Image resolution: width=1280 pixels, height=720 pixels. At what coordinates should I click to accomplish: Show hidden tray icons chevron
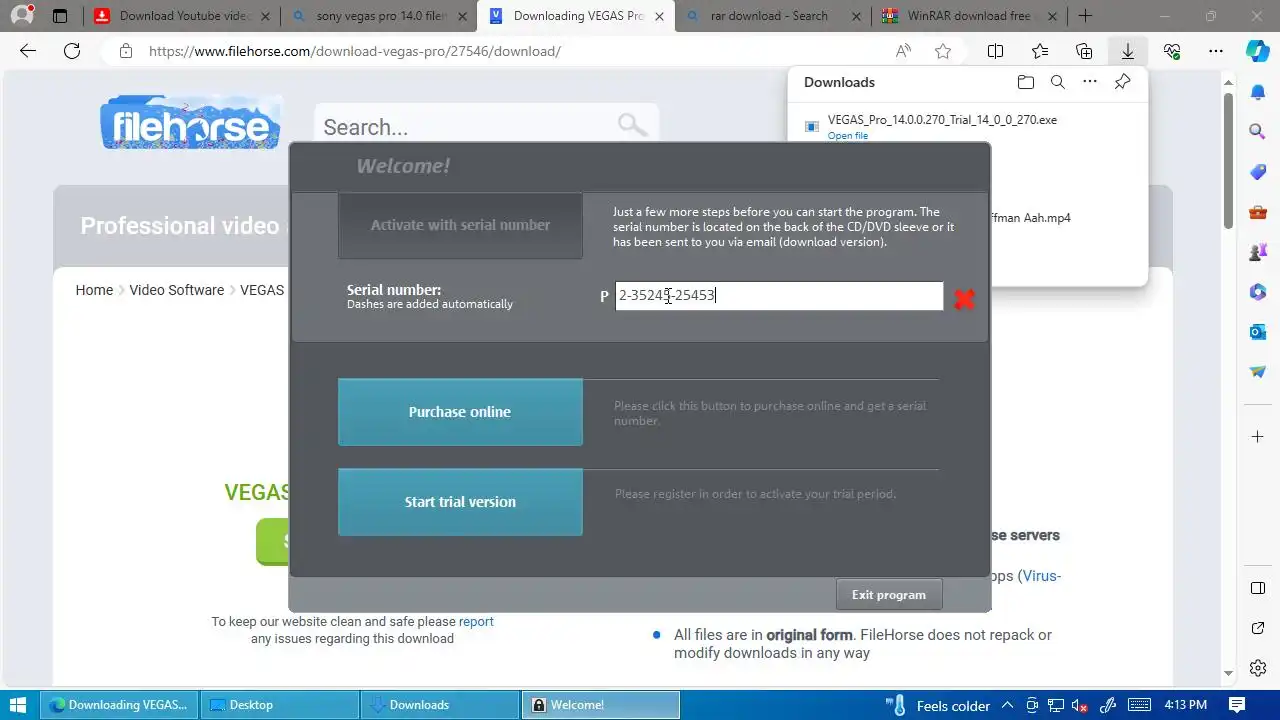(x=1008, y=705)
